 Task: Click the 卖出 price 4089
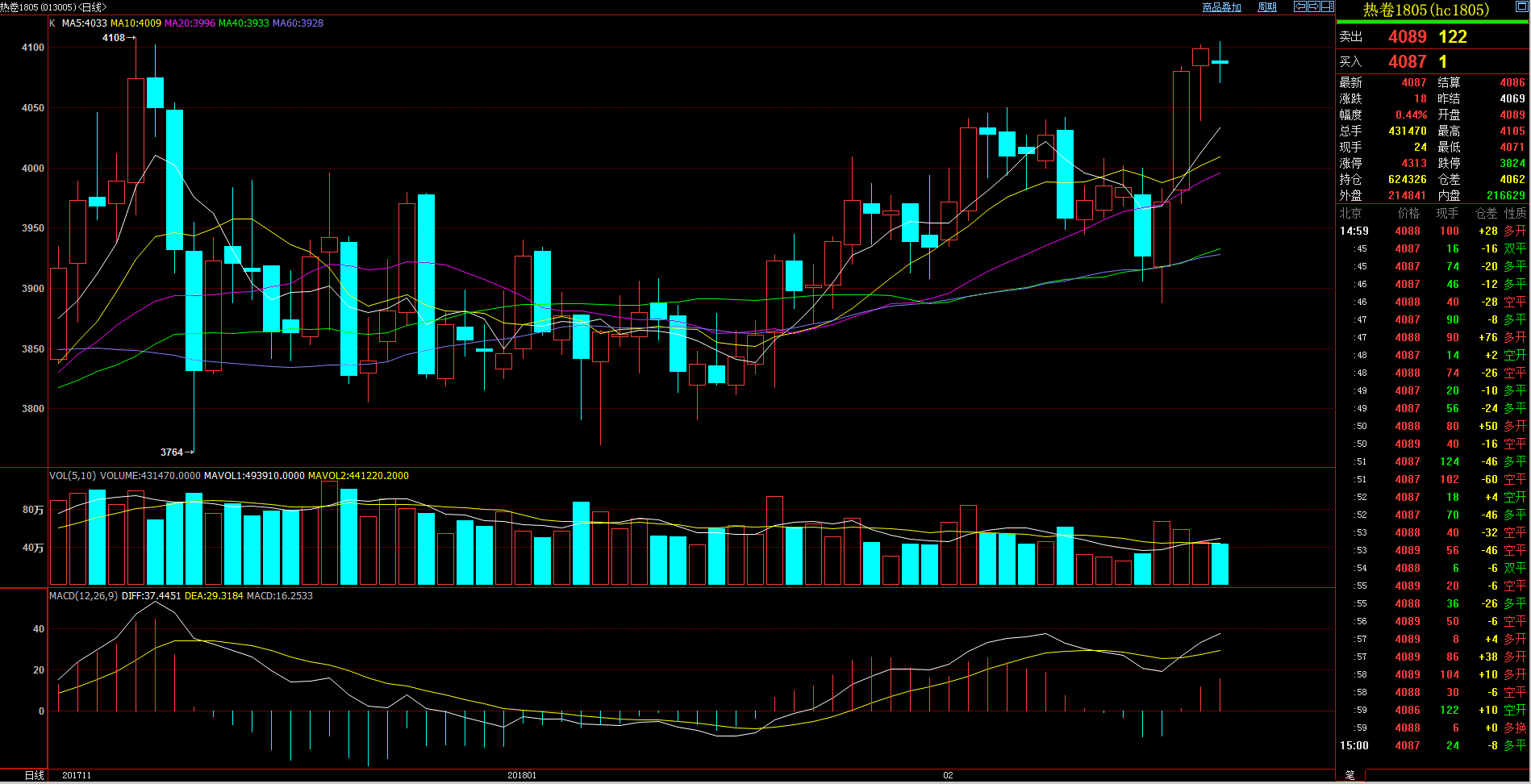click(1407, 37)
